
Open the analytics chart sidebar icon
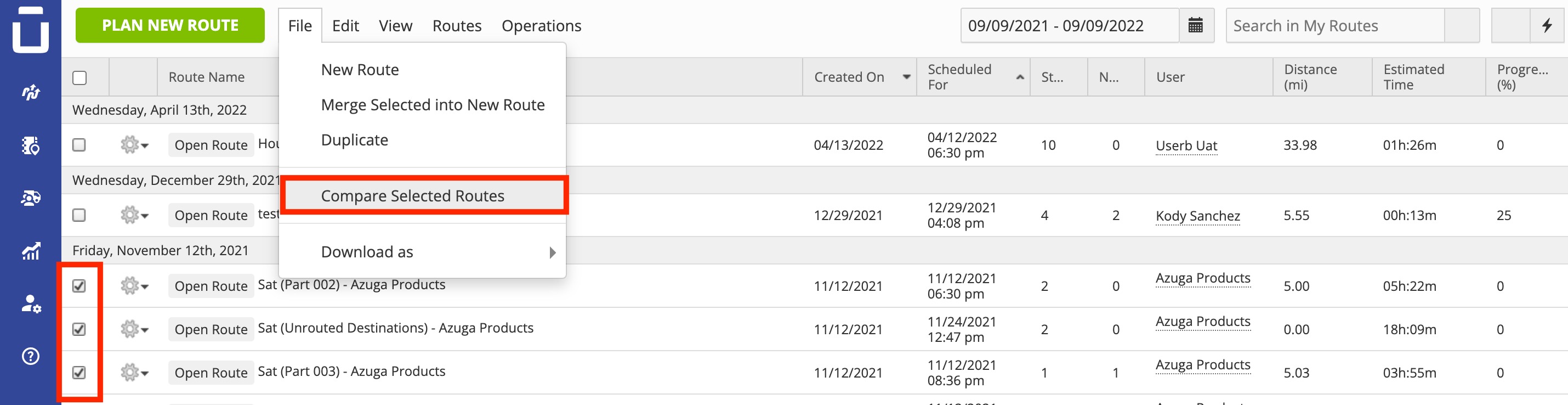(x=31, y=250)
